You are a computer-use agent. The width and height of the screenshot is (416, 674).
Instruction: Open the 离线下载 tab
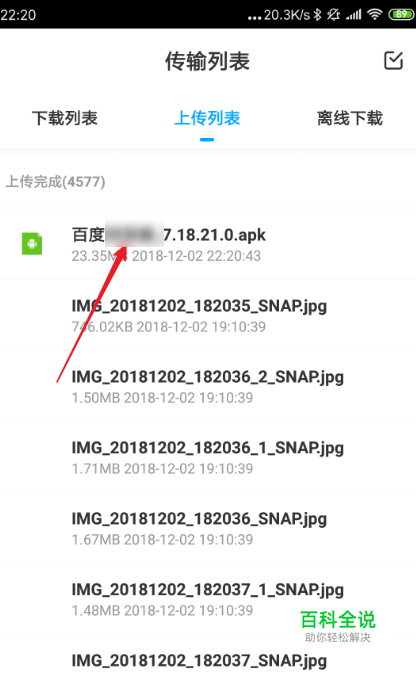pos(350,118)
